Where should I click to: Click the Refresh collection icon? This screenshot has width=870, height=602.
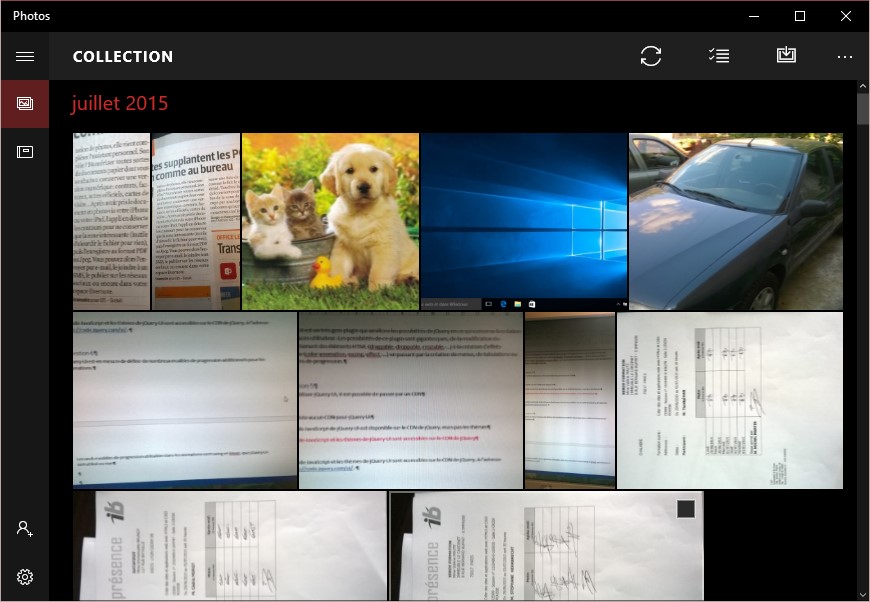point(651,56)
